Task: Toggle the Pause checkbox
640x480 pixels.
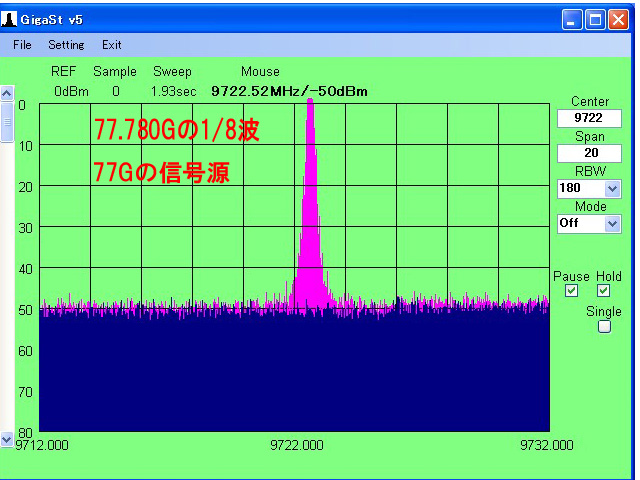Action: coord(571,291)
